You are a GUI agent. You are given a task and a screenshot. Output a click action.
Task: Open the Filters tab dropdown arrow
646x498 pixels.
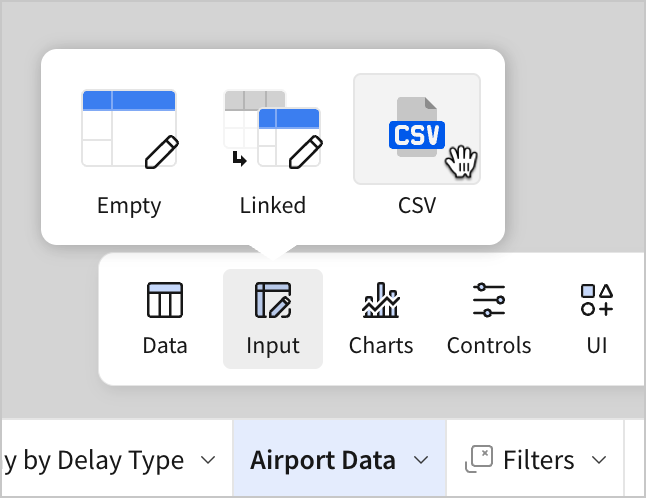(x=600, y=460)
